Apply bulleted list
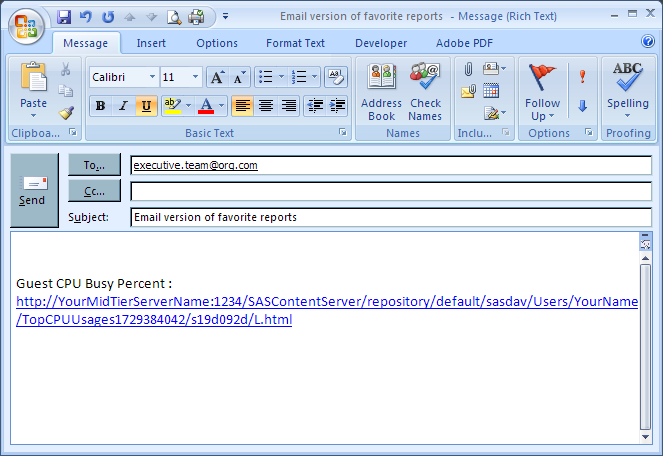 [266, 77]
